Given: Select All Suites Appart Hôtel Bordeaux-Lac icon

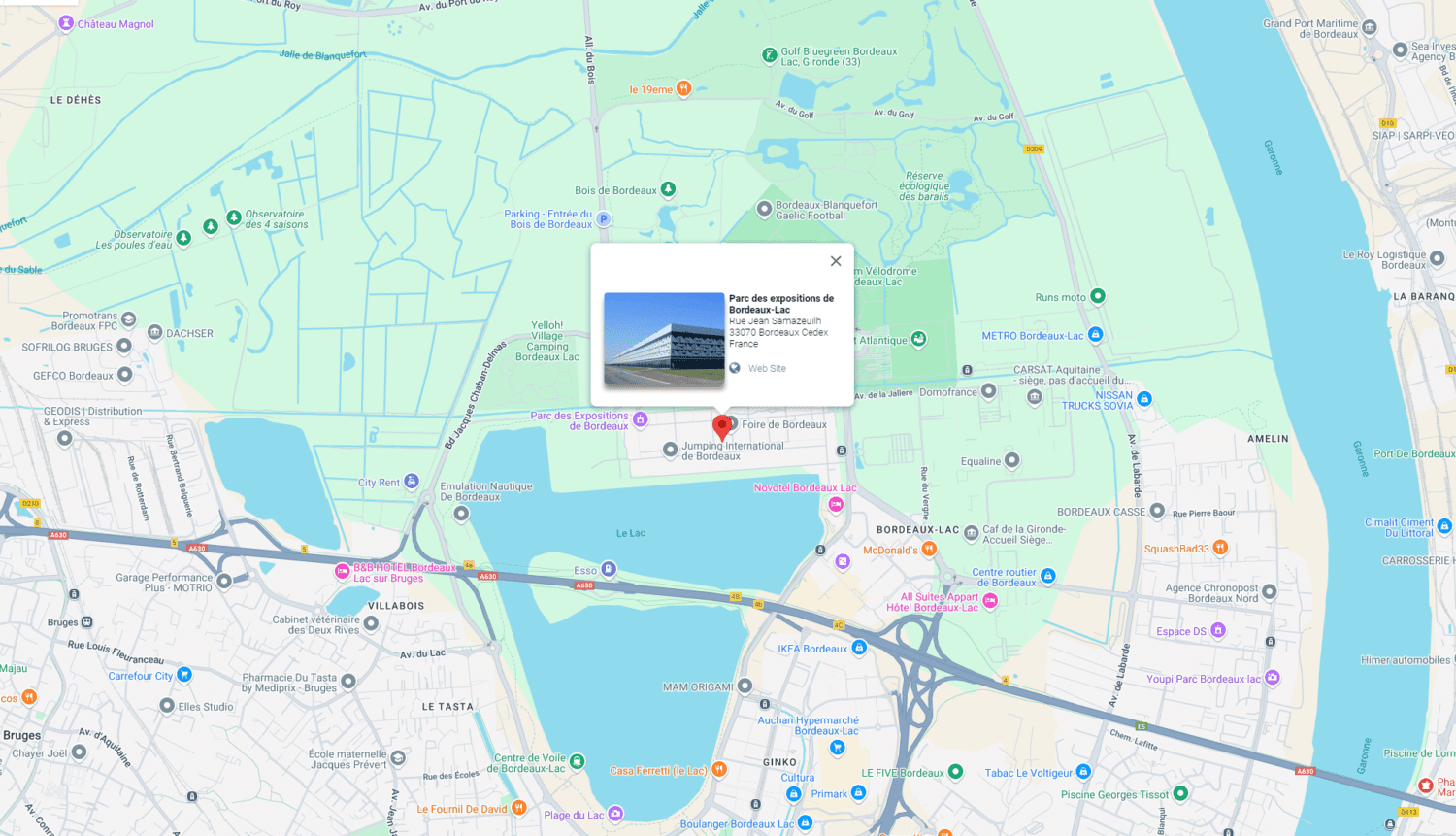Looking at the screenshot, I should (990, 601).
